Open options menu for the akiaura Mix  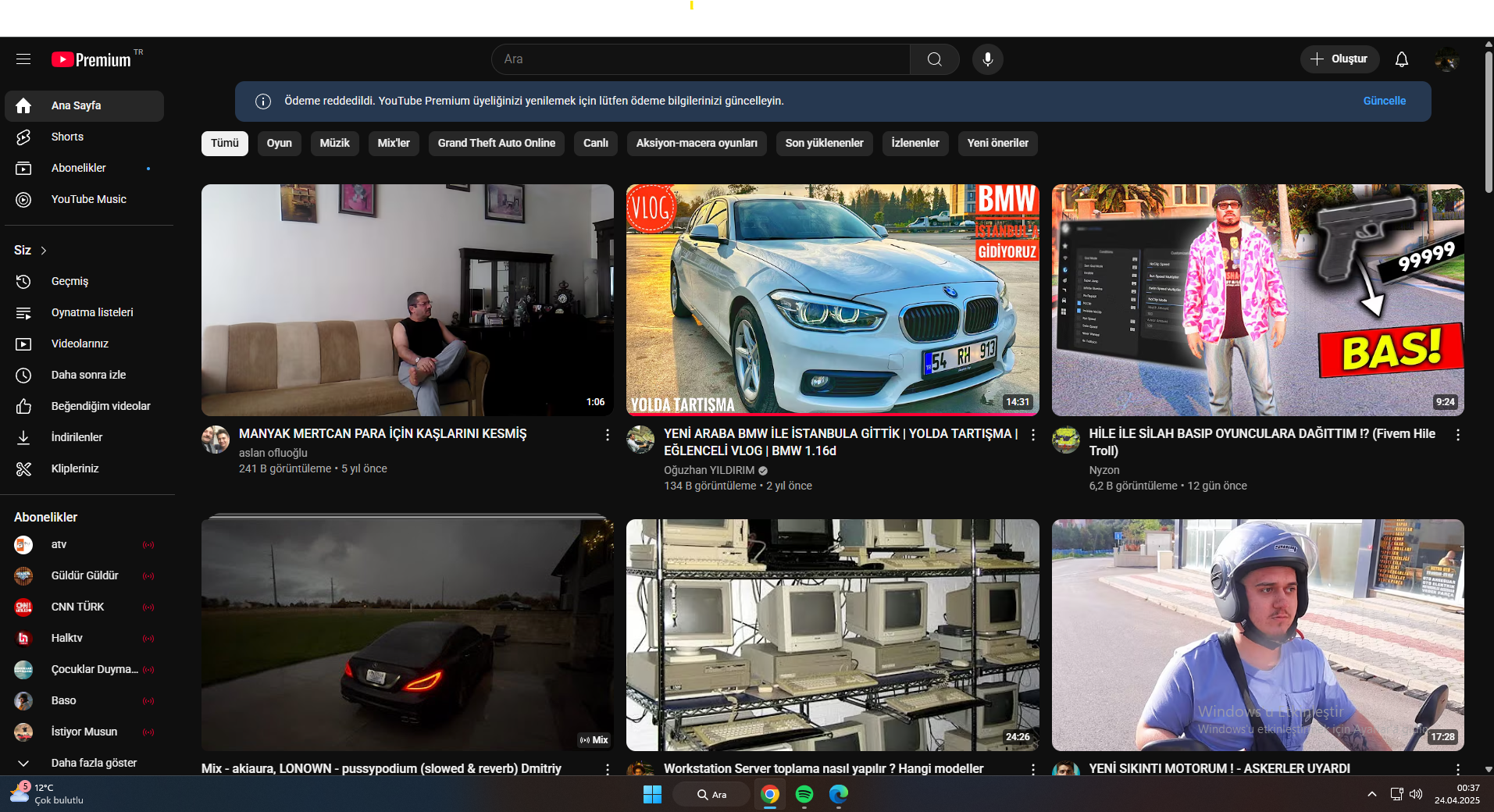608,769
